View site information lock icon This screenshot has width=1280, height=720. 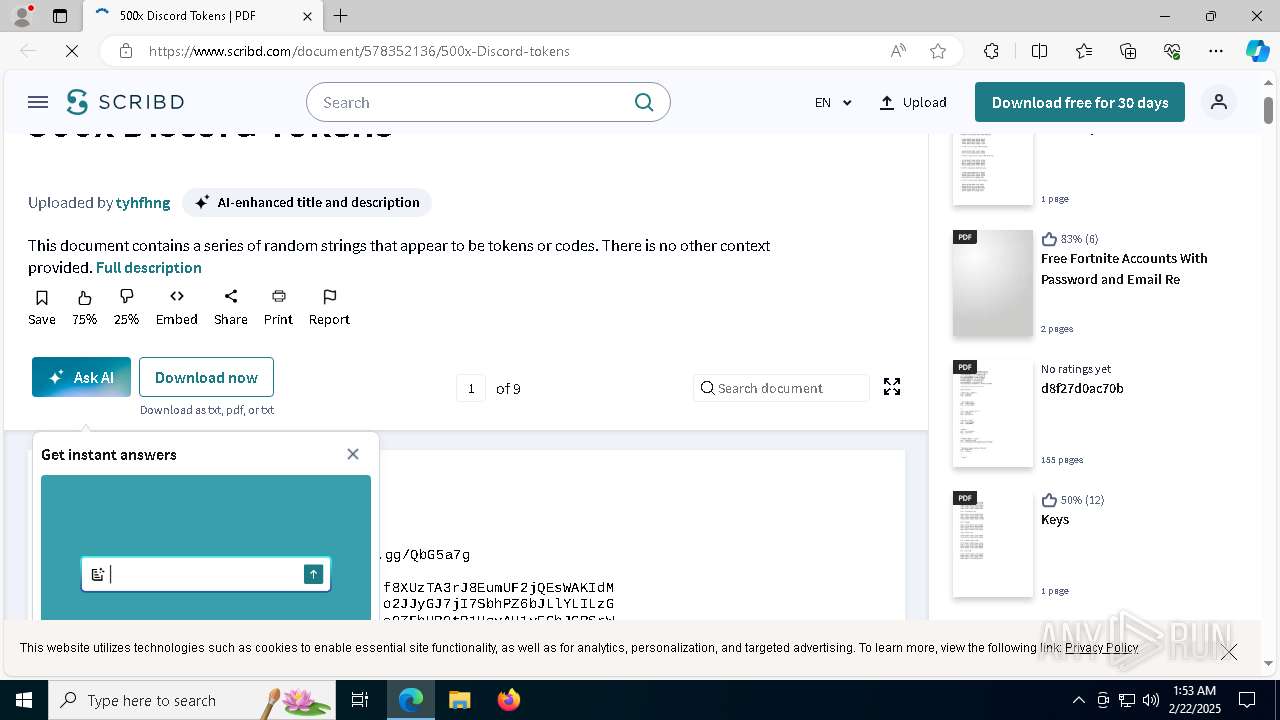[x=125, y=51]
